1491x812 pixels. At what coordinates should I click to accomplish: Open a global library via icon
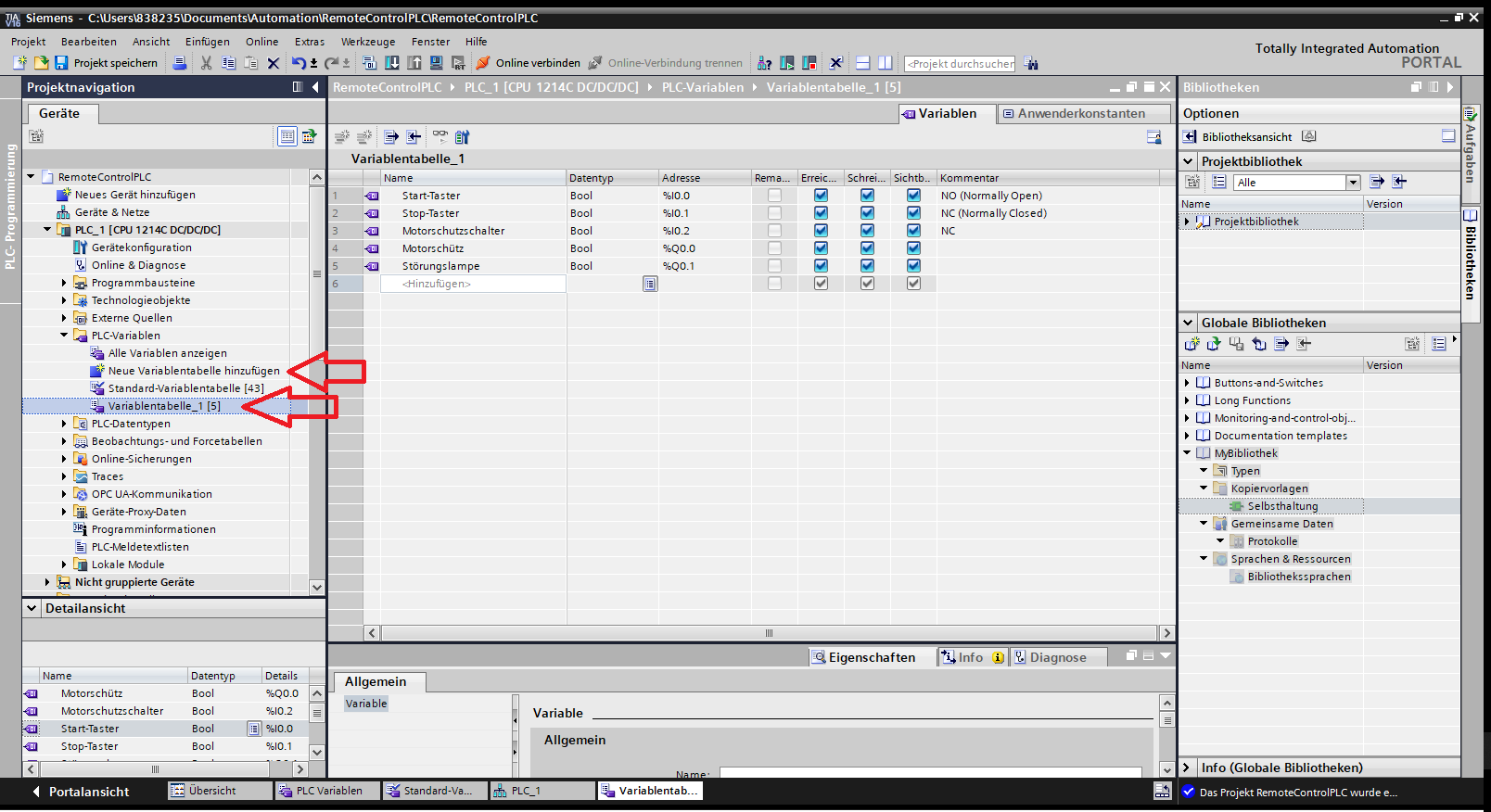(x=1214, y=344)
